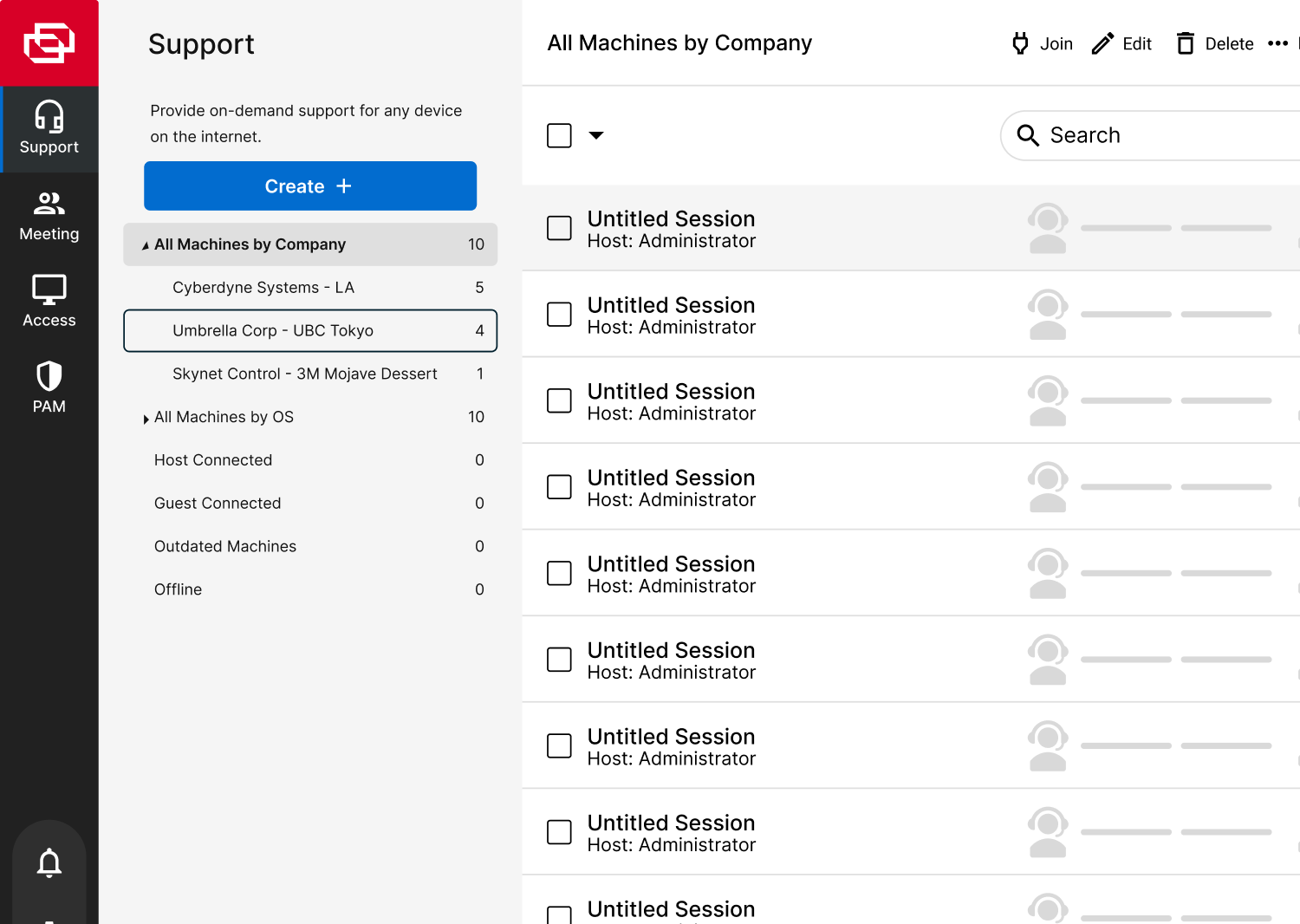The image size is (1300, 924).
Task: Check the first Untitled Session checkbox
Action: tap(559, 228)
